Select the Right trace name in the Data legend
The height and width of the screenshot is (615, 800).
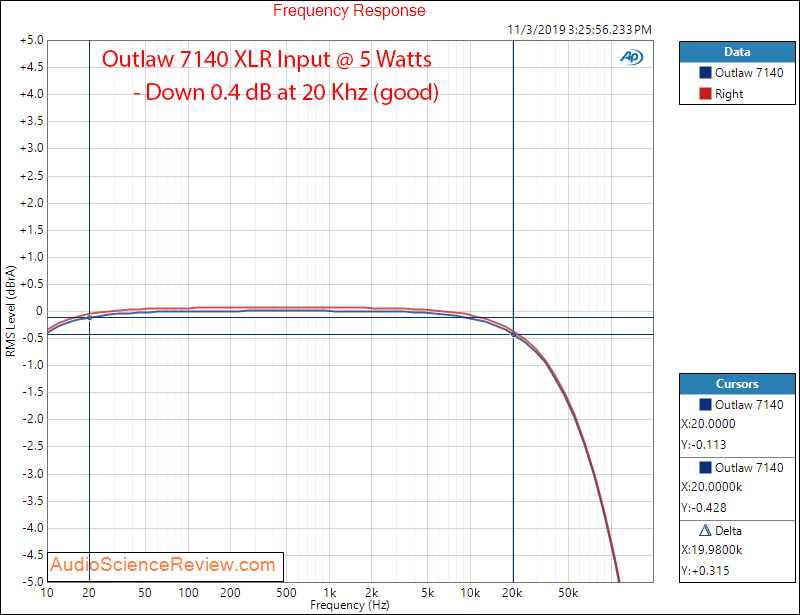coord(729,94)
